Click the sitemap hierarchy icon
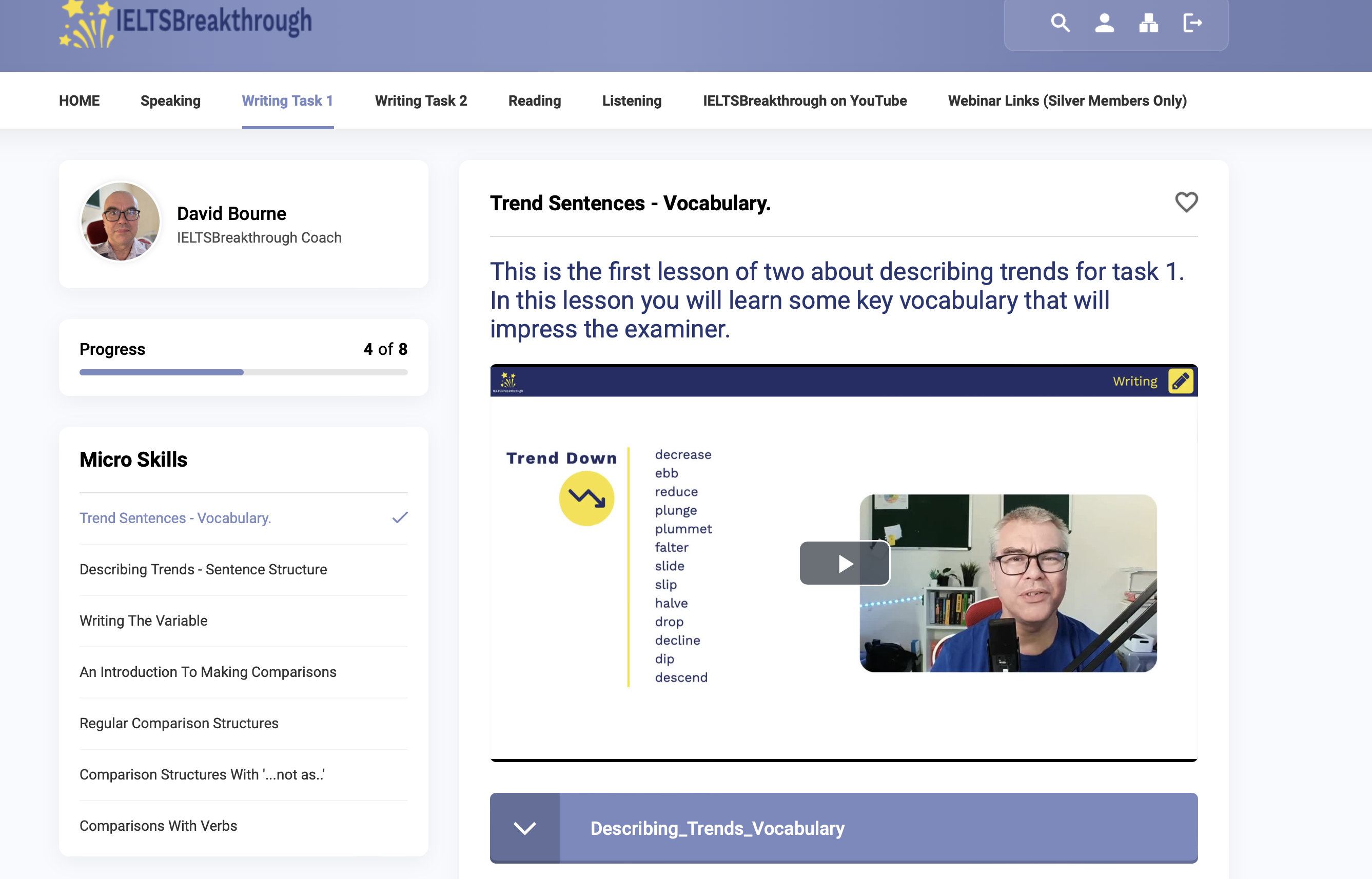 [x=1148, y=24]
